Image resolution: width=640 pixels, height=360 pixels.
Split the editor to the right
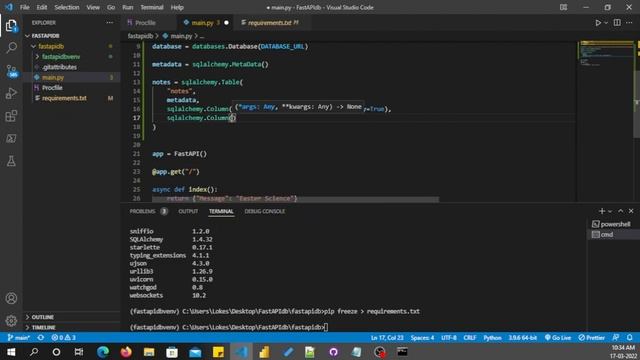[617, 23]
